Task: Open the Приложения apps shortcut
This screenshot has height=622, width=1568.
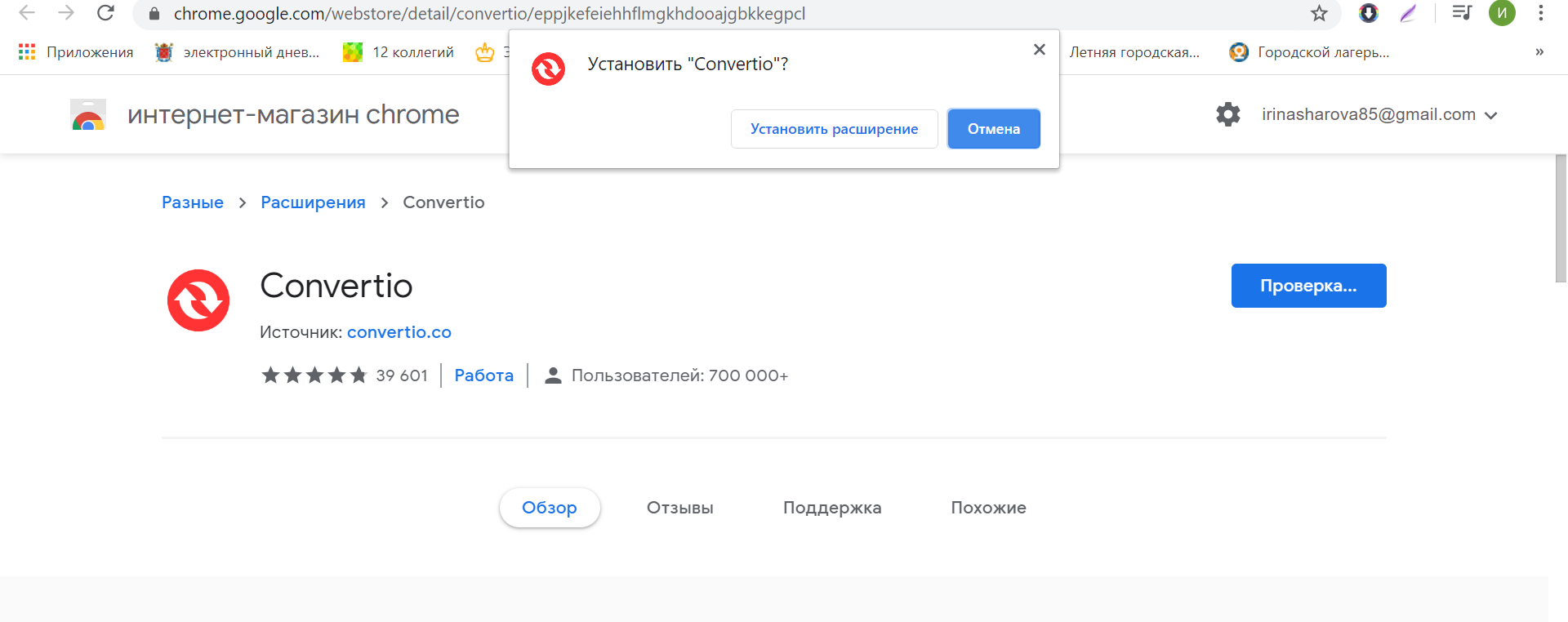Action: coord(76,52)
